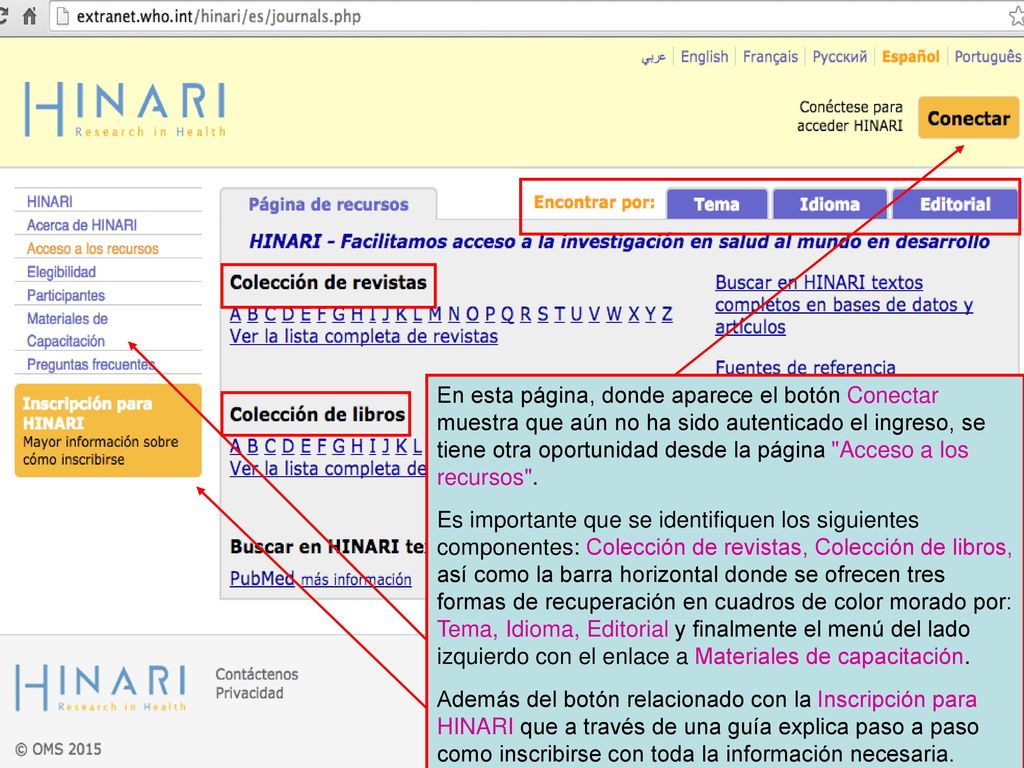
Task: Click journals letter Z link
Action: [x=667, y=314]
